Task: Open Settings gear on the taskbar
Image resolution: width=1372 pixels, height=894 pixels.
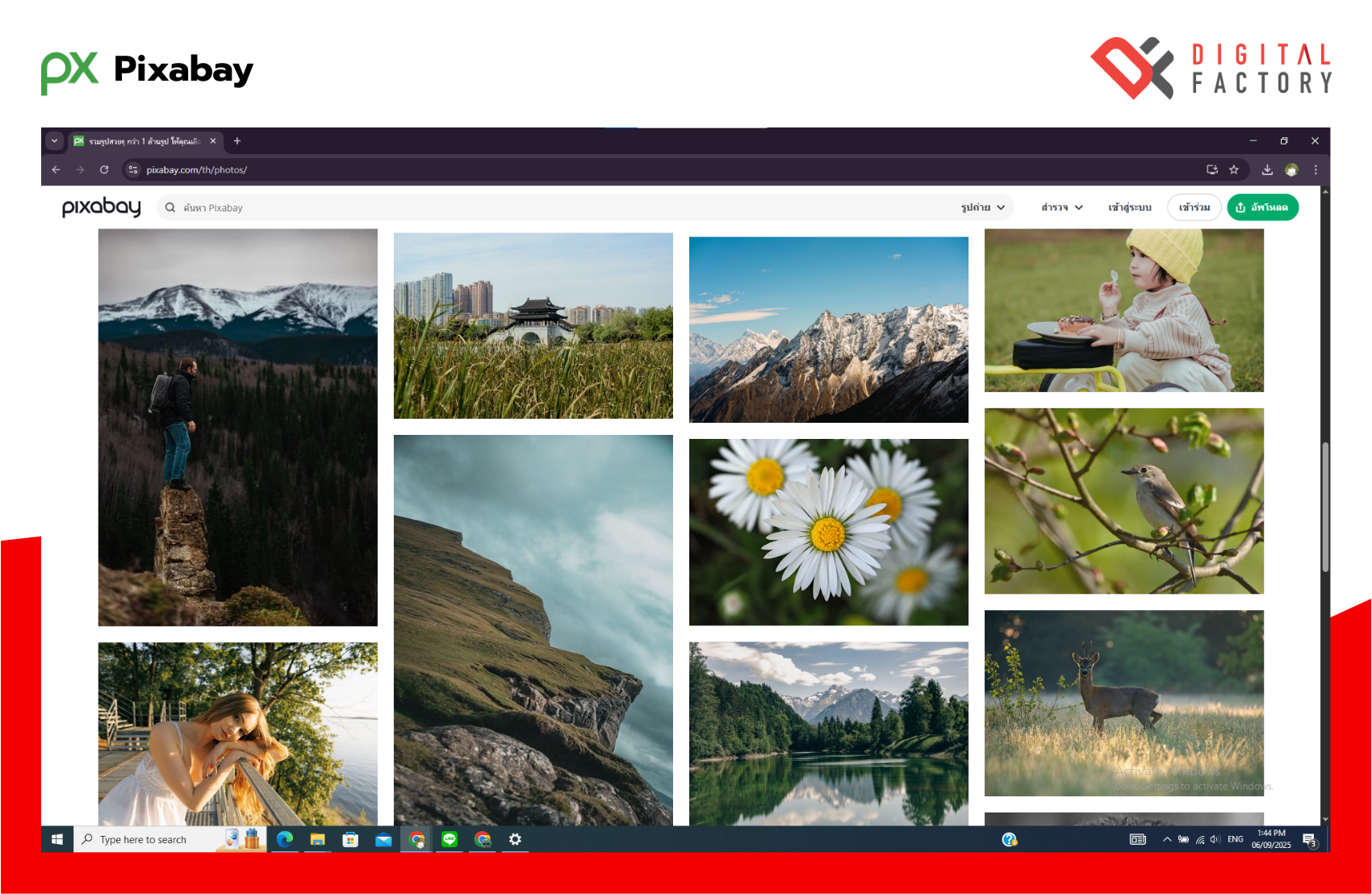Action: pyautogui.click(x=515, y=839)
